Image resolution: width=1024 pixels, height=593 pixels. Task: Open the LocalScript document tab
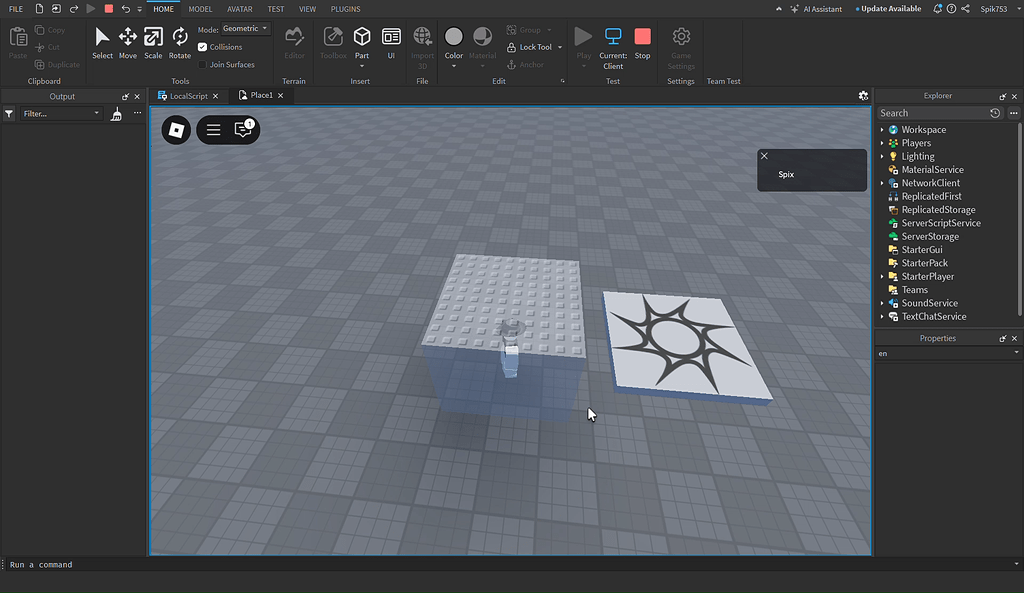189,96
